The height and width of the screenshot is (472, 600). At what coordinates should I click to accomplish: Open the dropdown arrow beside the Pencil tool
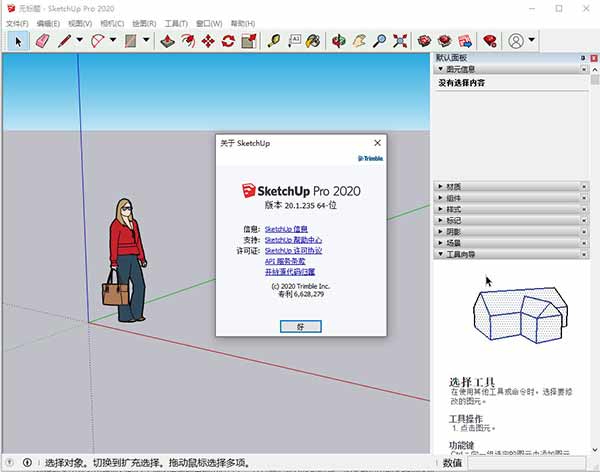pyautogui.click(x=79, y=41)
